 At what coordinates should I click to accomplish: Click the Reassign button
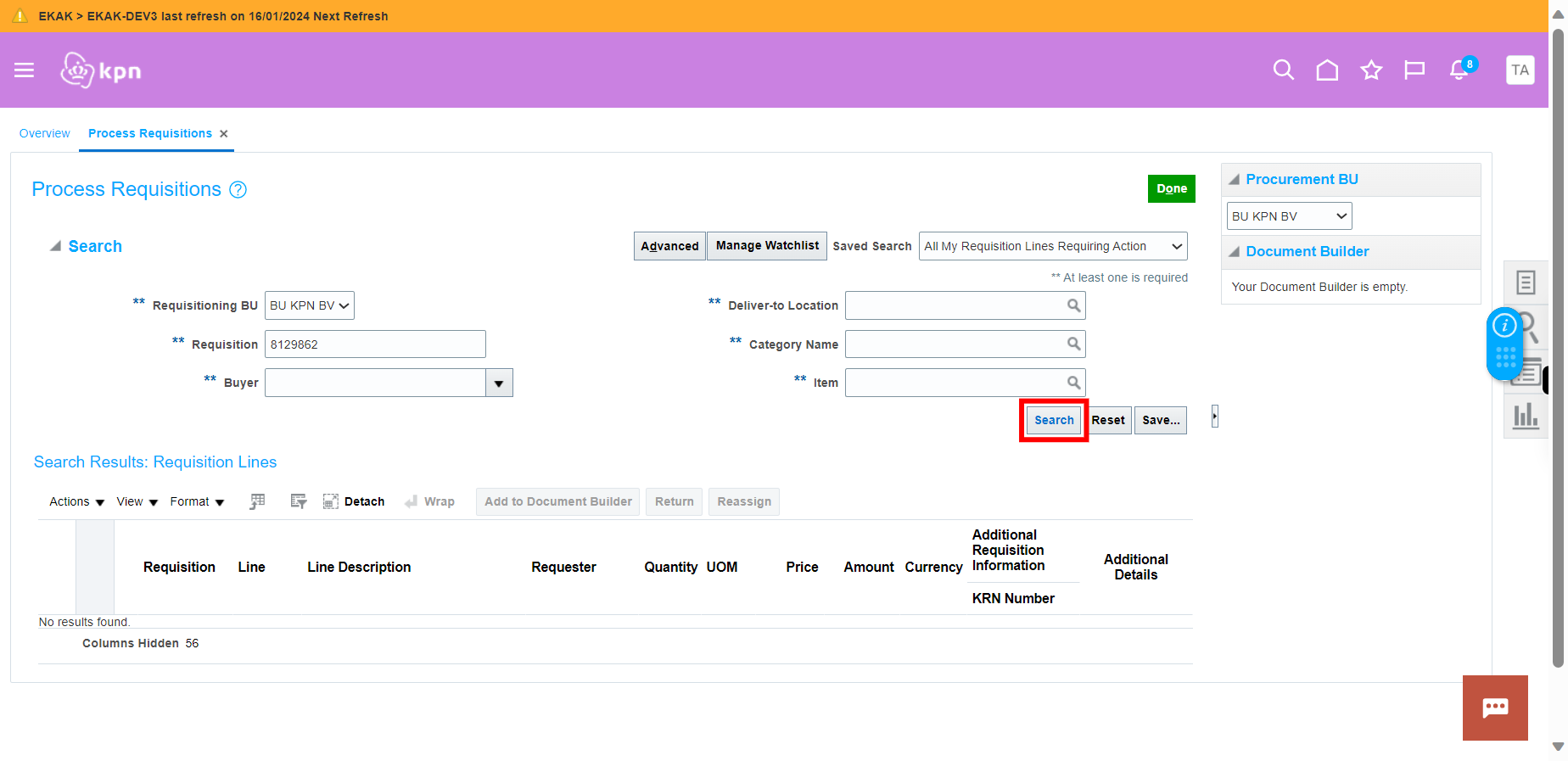(x=744, y=501)
